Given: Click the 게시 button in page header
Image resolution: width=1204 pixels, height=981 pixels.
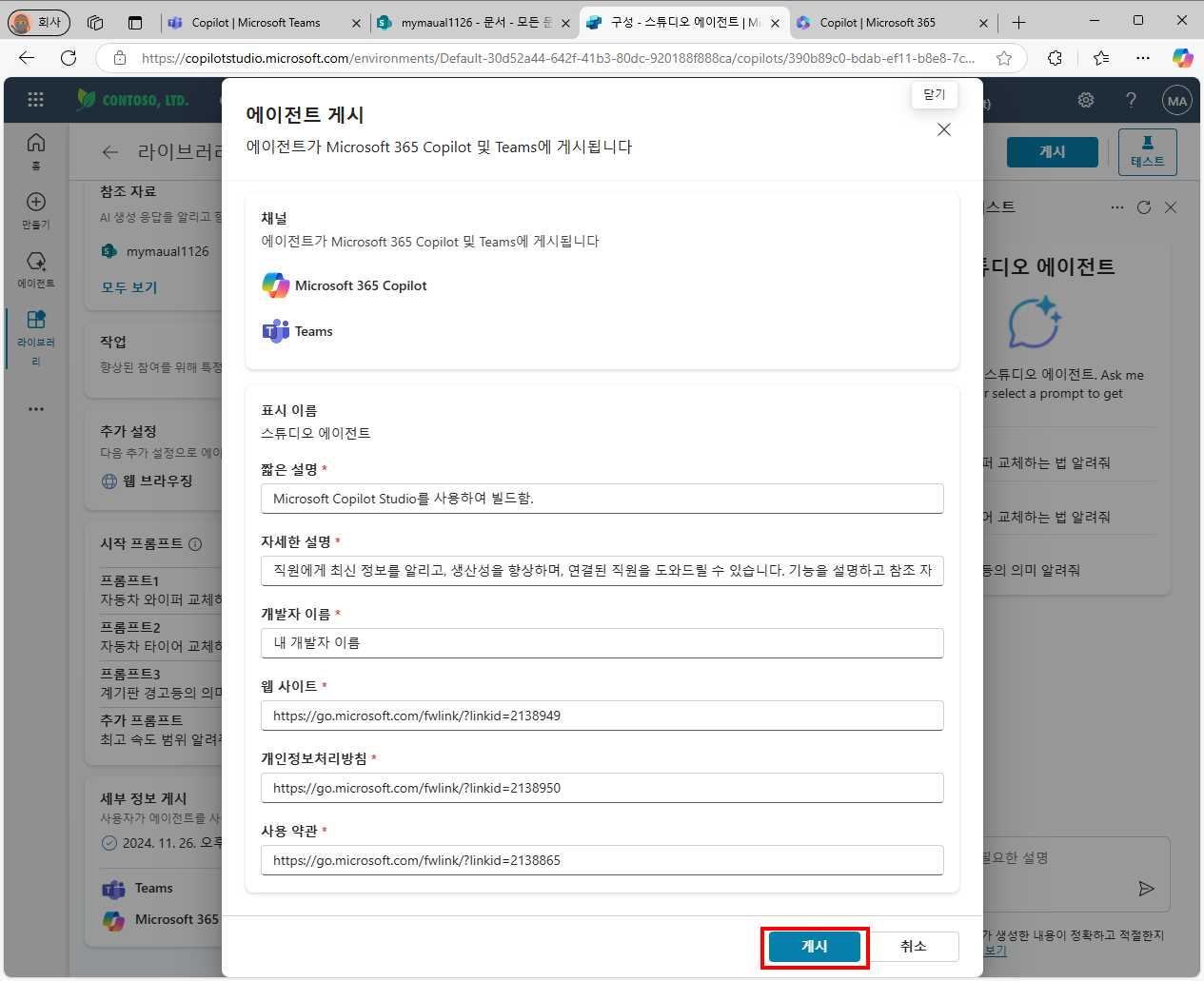Looking at the screenshot, I should pos(1053,152).
